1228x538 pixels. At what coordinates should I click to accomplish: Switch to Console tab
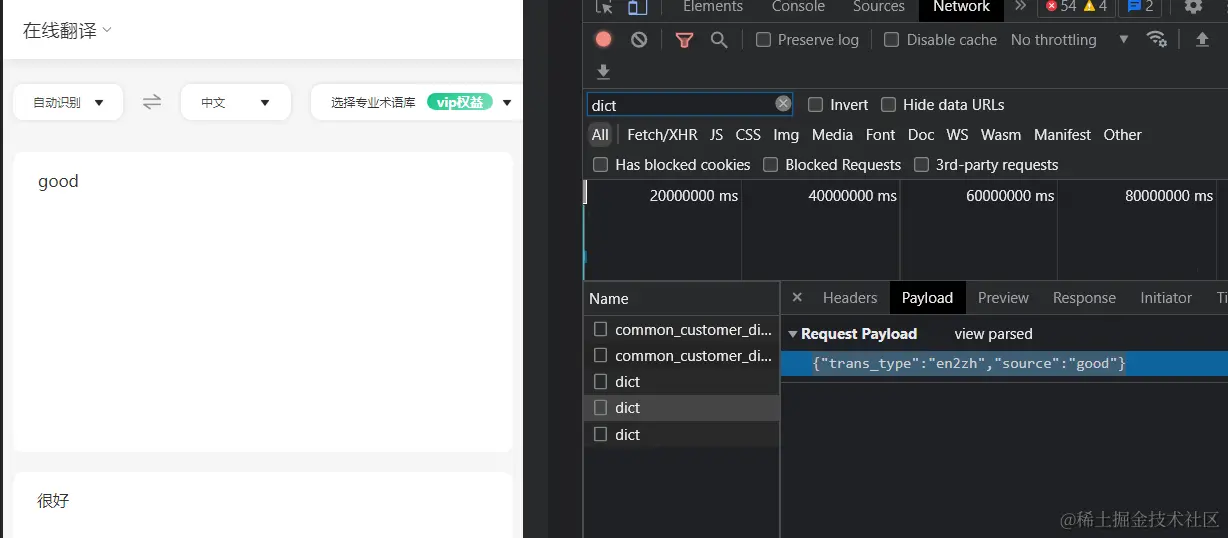tap(798, 7)
